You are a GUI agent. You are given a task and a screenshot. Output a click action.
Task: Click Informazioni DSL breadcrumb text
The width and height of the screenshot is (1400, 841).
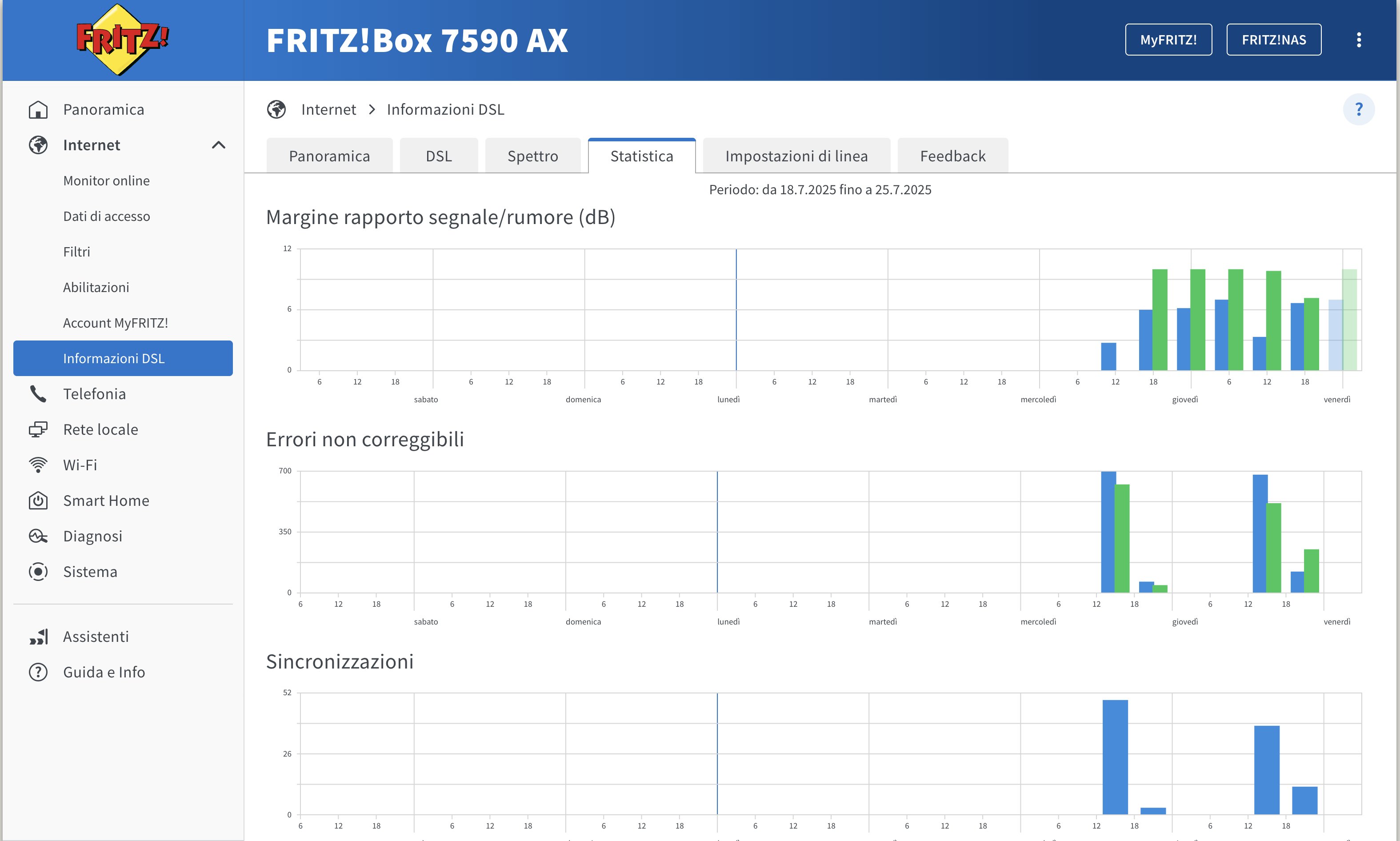(445, 109)
